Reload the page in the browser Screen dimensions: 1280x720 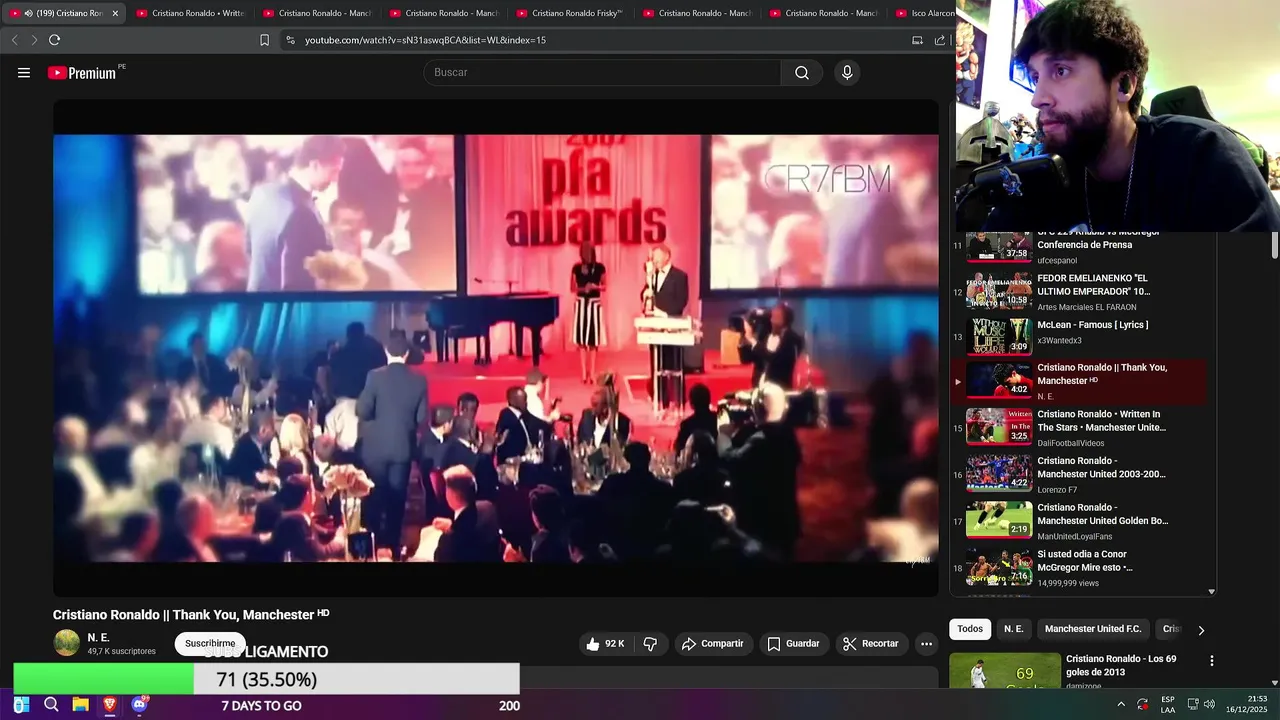click(55, 40)
